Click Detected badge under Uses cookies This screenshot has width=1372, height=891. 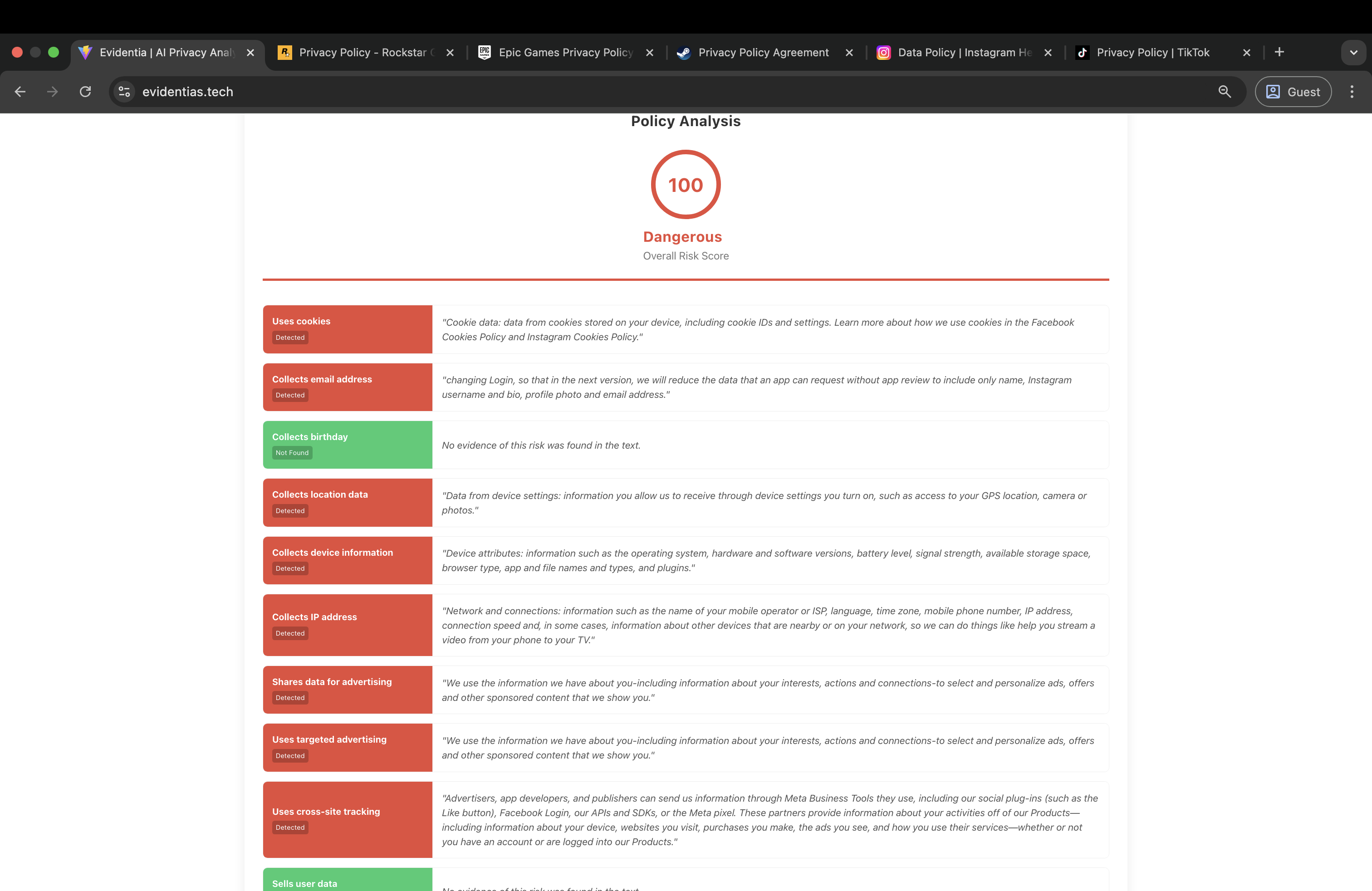(x=290, y=338)
